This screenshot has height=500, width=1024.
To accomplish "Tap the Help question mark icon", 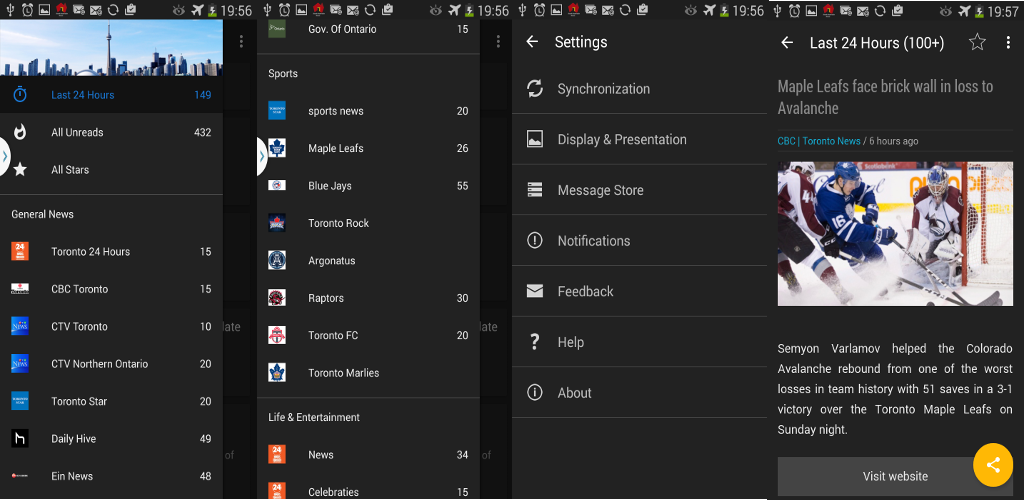I will (x=535, y=342).
